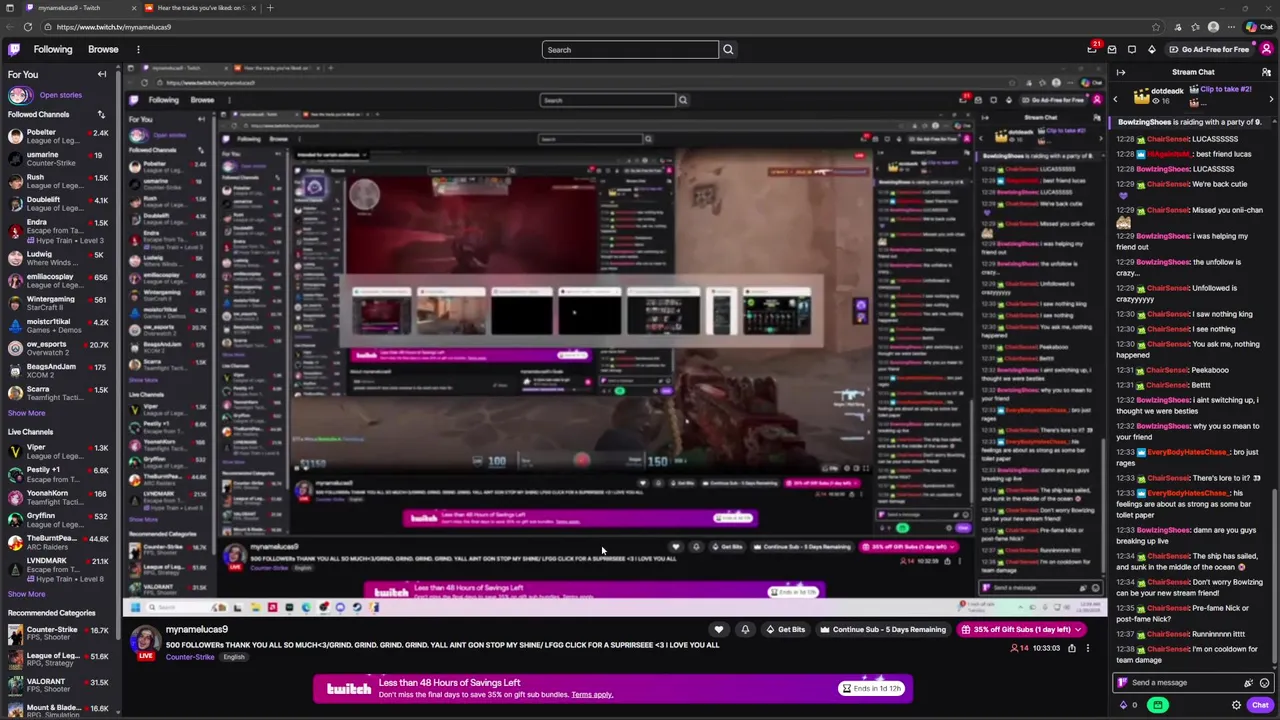The width and height of the screenshot is (1280, 720).
Task: Focus the Twitch Search field
Action: (x=630, y=49)
